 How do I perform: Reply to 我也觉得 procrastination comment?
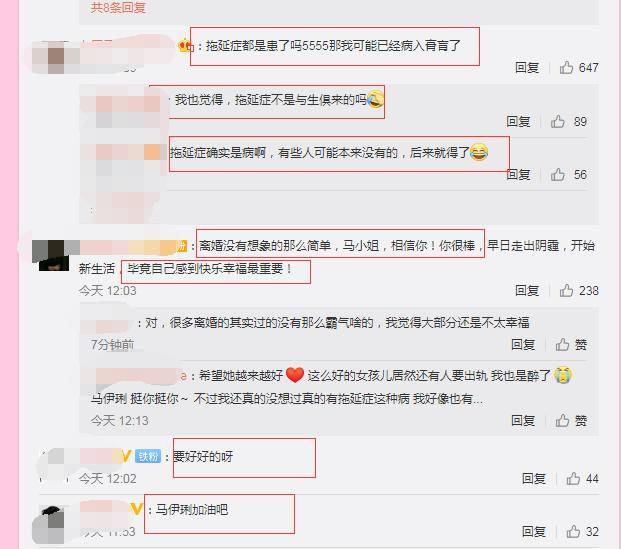518,122
